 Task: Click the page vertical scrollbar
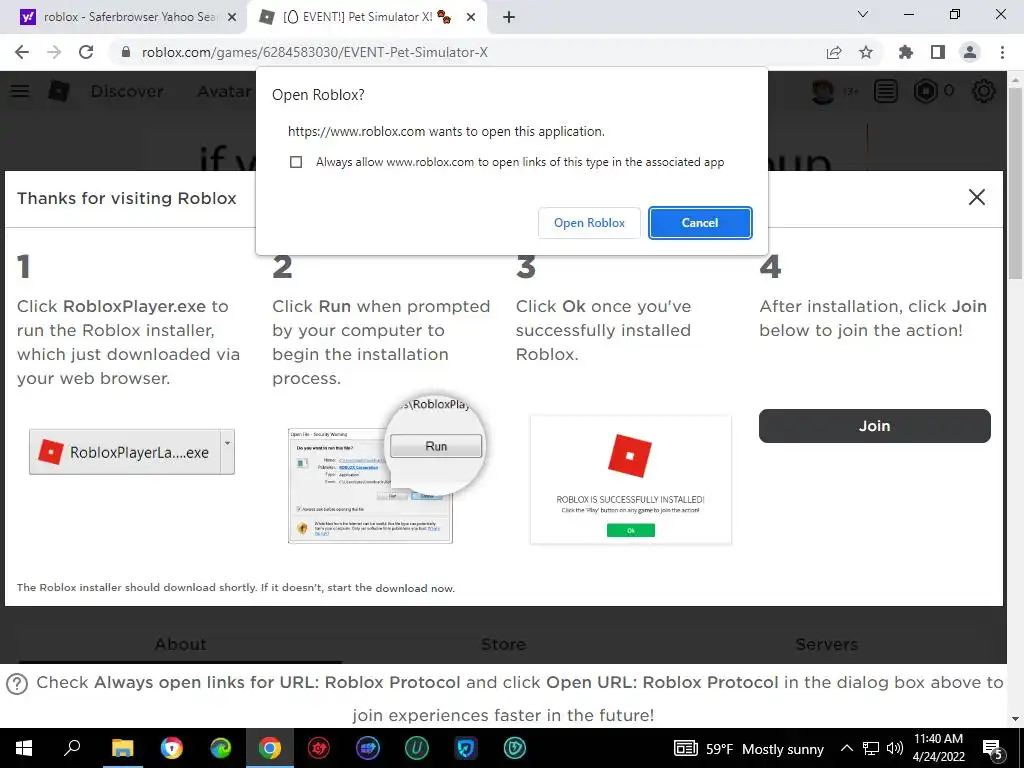1015,183
